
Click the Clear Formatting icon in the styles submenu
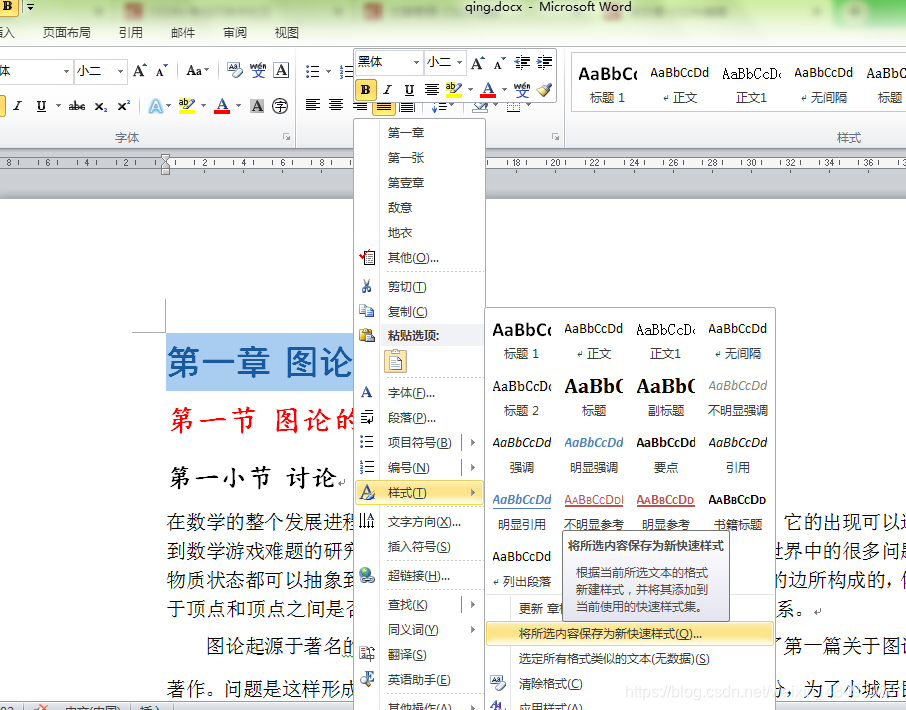[497, 683]
